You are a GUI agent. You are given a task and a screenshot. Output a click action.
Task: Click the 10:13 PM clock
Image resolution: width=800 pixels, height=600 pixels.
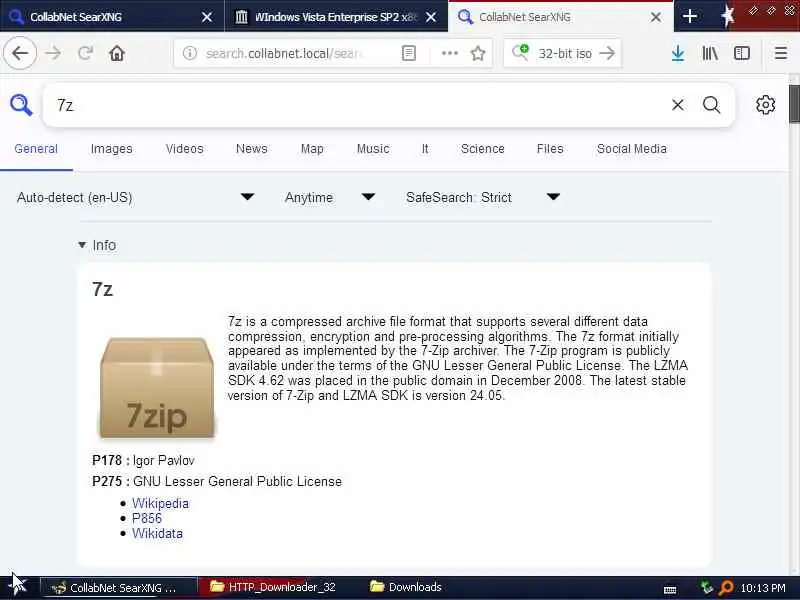pos(763,588)
